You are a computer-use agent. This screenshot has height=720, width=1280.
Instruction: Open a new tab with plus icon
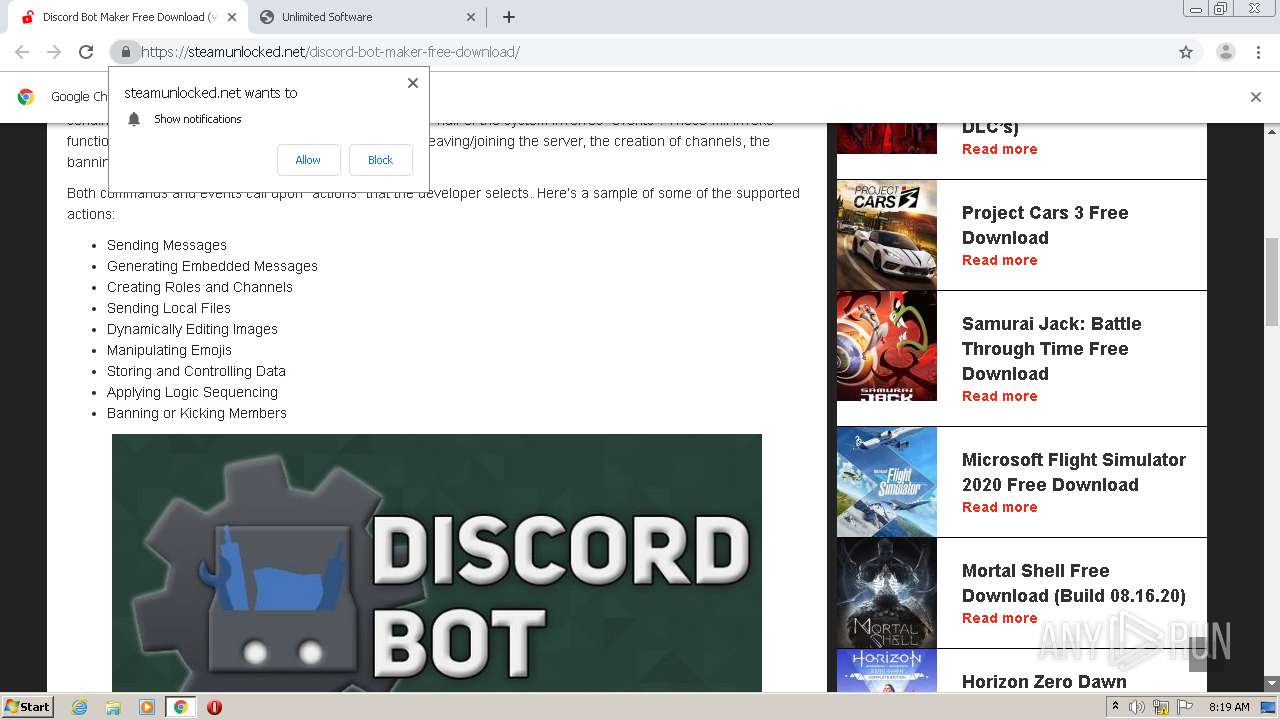tap(509, 17)
